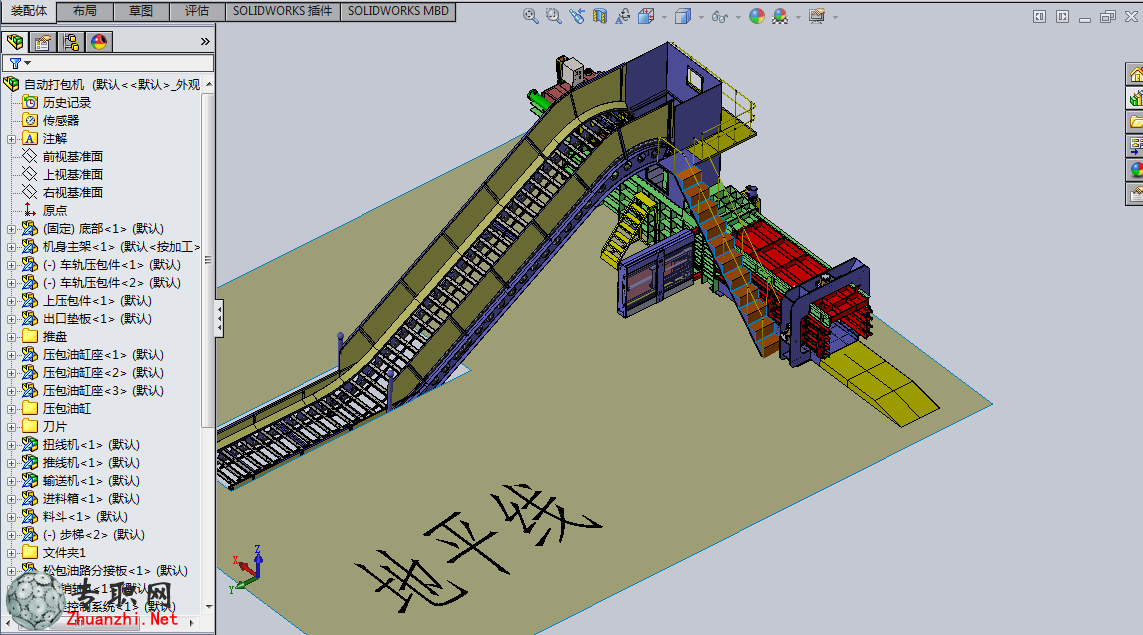1143x635 pixels.
Task: Open the Appearances ball icon in task pane
Action: pyautogui.click(x=1135, y=170)
